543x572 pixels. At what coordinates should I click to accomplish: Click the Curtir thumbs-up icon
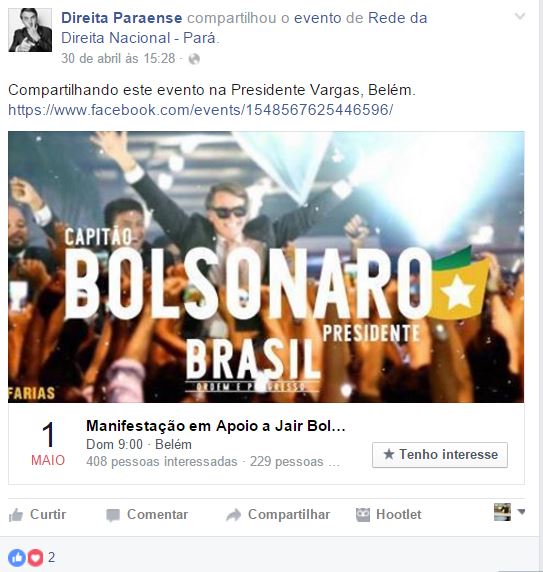[x=16, y=515]
